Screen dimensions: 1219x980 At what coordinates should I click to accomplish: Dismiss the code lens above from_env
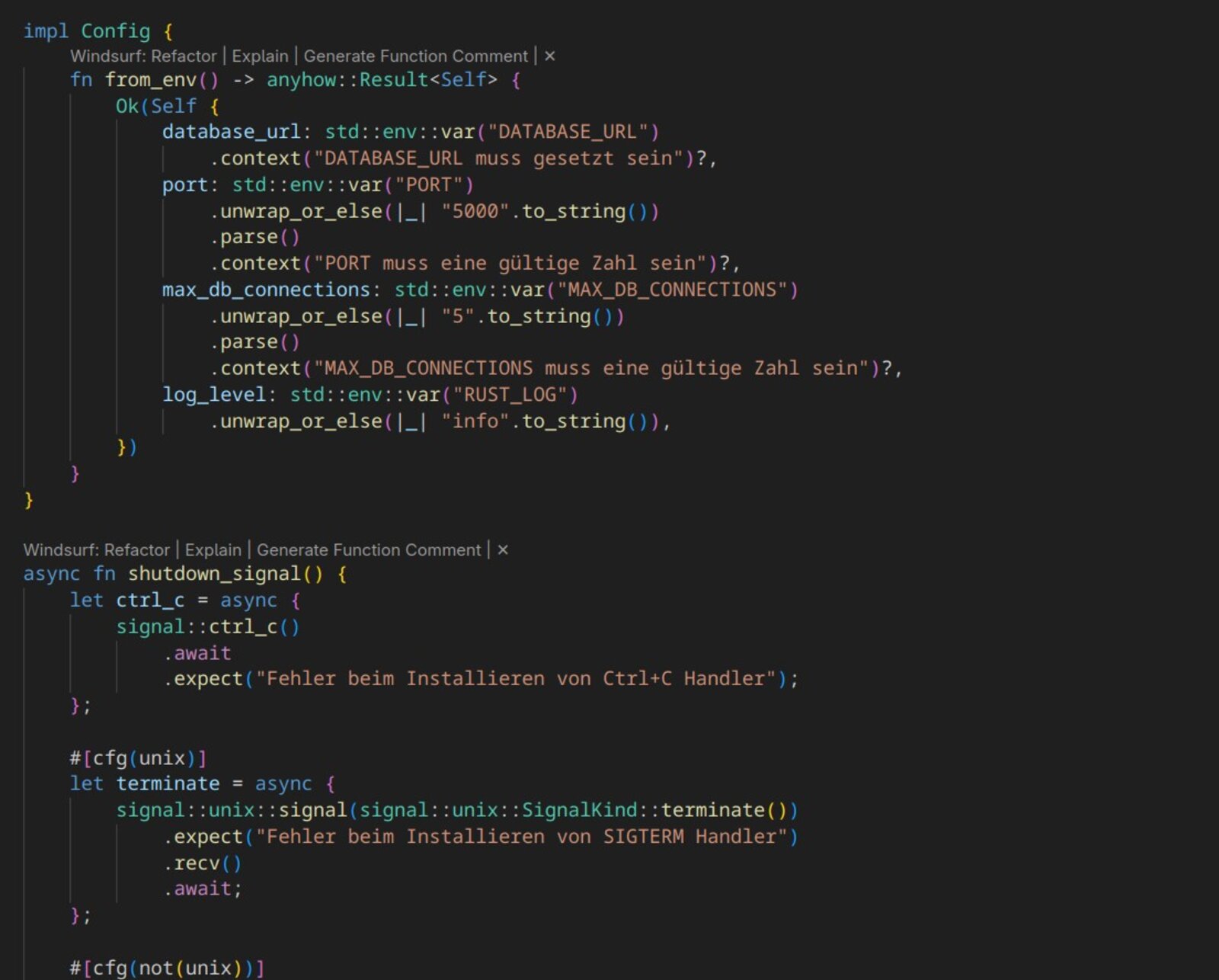(x=550, y=56)
